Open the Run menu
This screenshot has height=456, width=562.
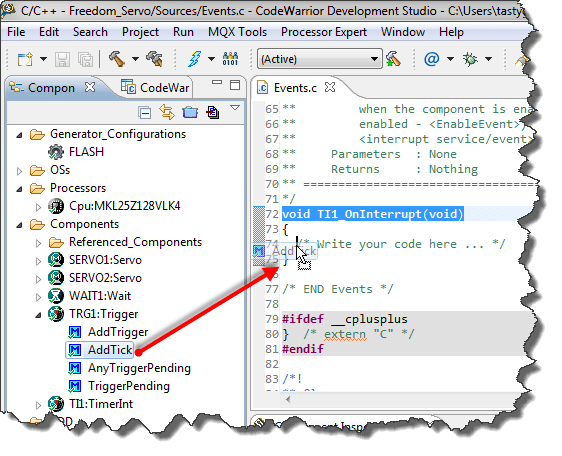(x=183, y=32)
